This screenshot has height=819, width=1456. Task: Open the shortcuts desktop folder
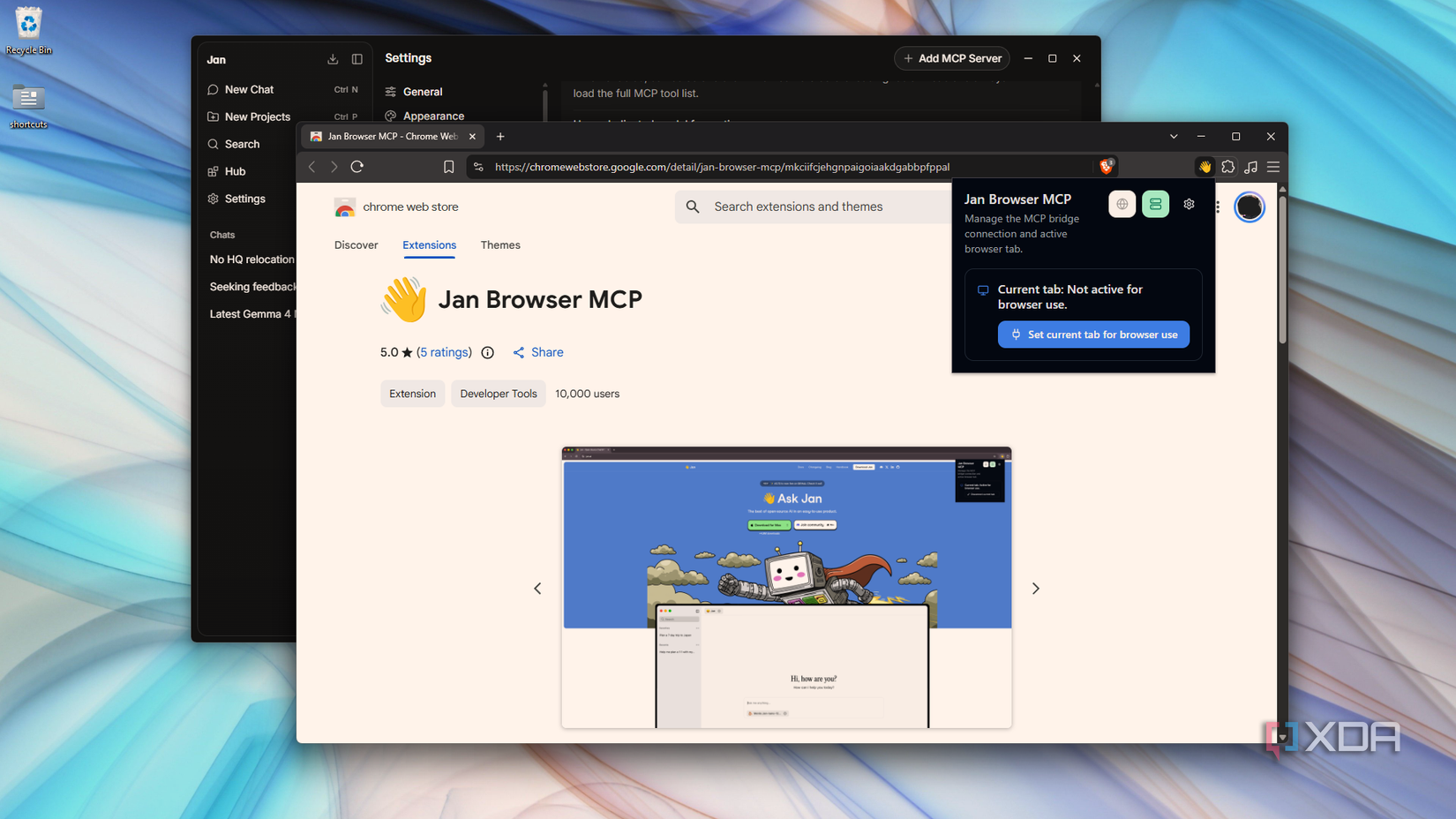click(x=28, y=107)
